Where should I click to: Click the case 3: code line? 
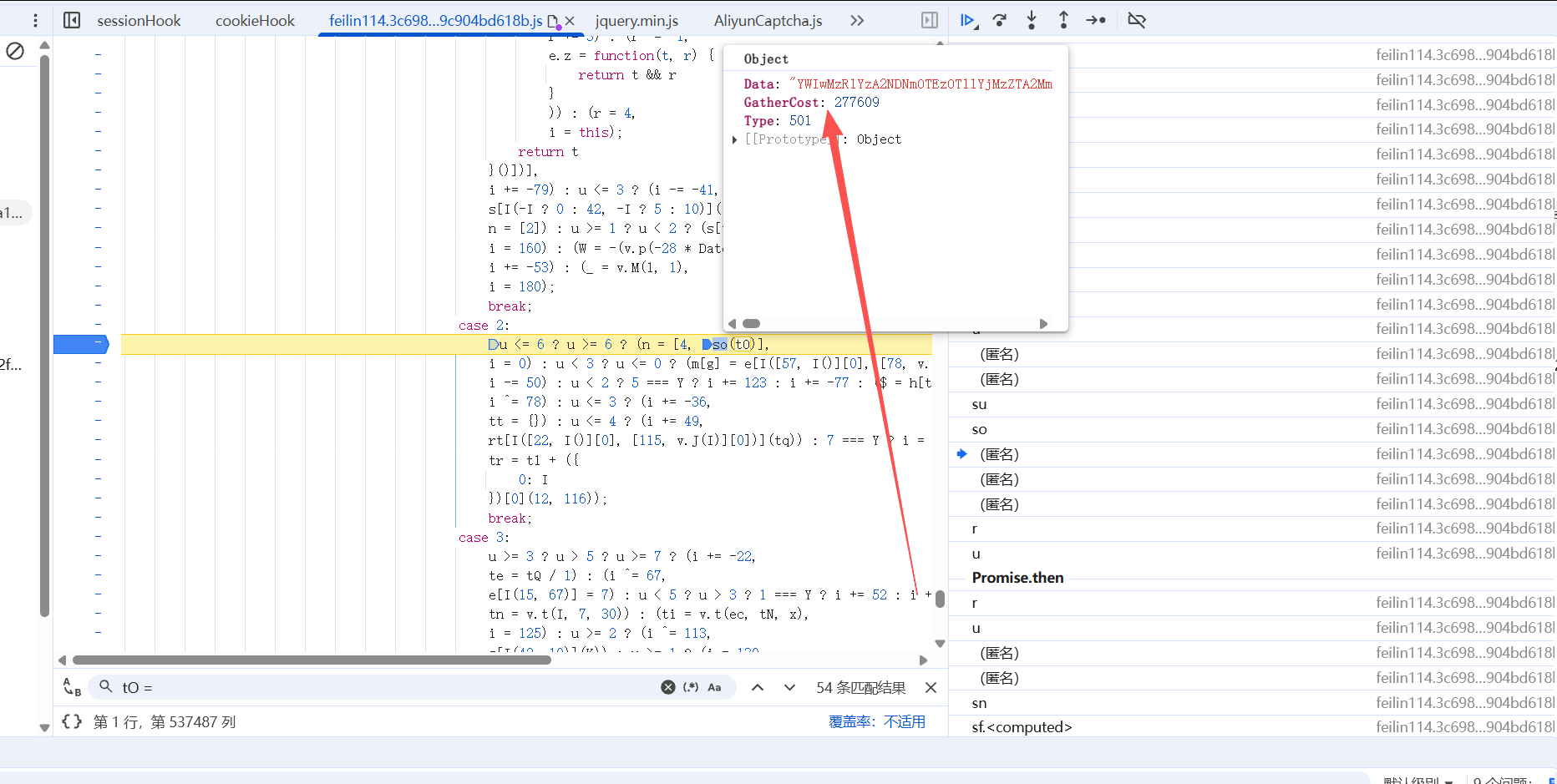coord(484,538)
